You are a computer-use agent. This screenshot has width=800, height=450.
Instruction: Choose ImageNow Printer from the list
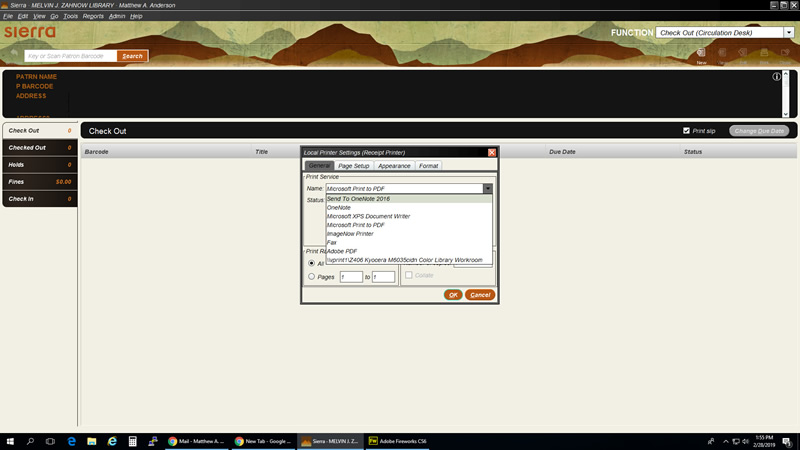click(409, 234)
